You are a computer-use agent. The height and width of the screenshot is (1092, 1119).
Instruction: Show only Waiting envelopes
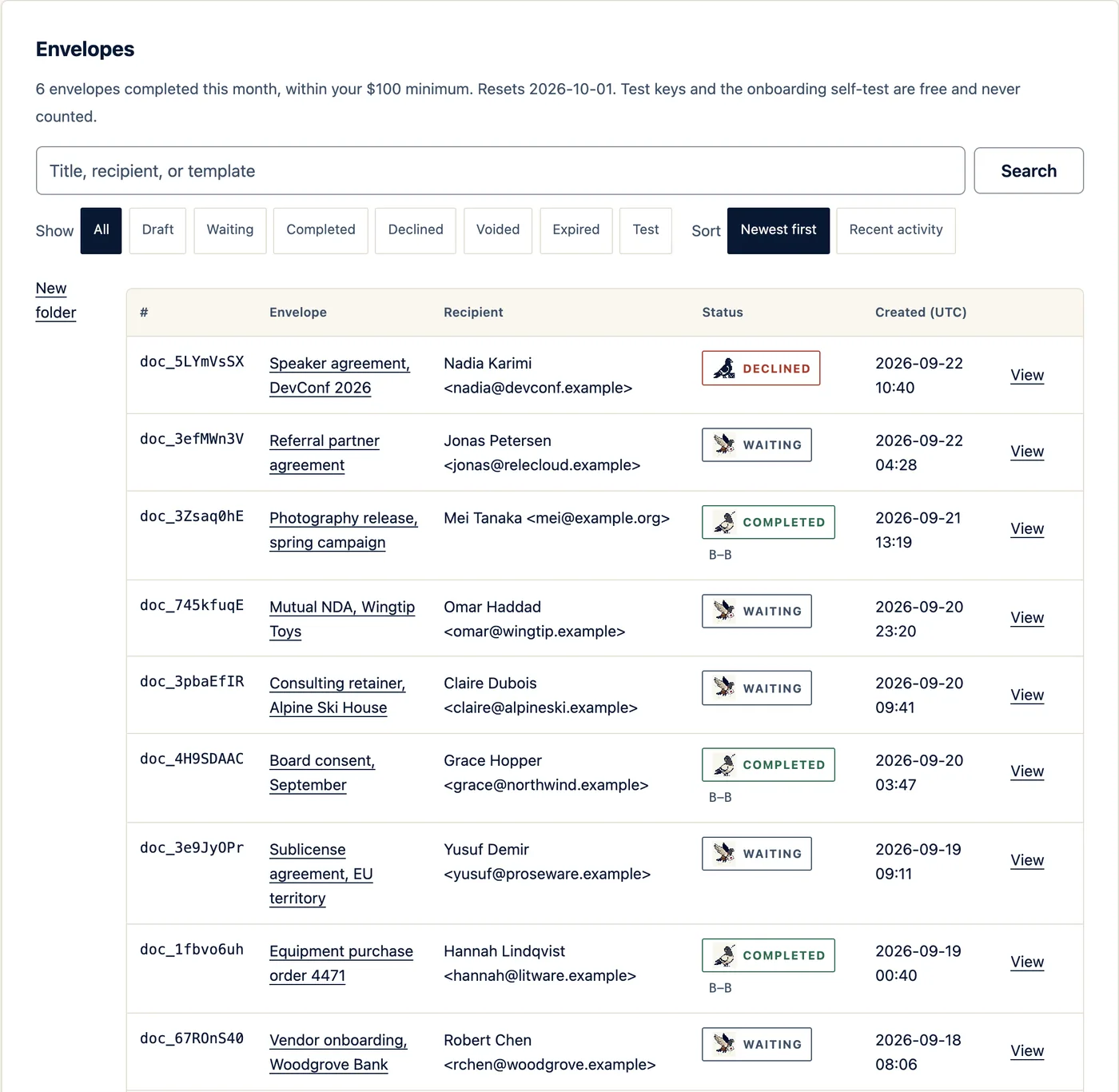tap(230, 230)
